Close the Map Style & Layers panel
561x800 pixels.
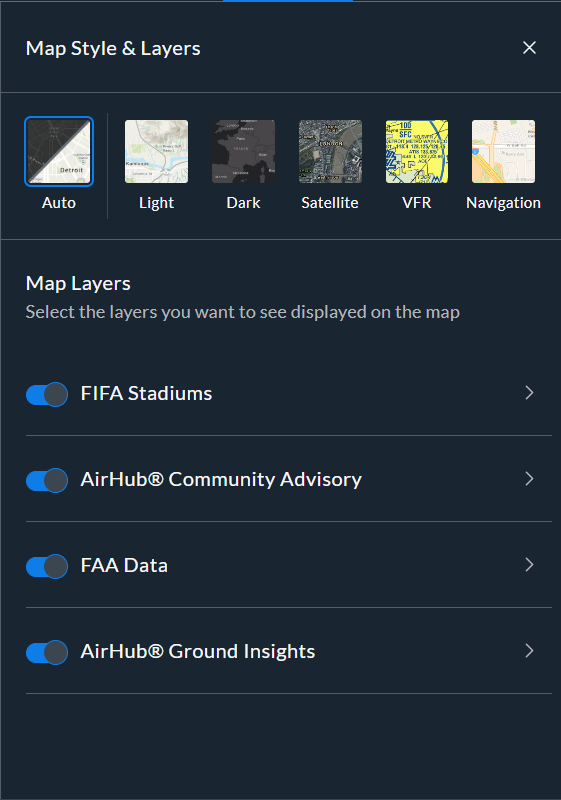[529, 48]
